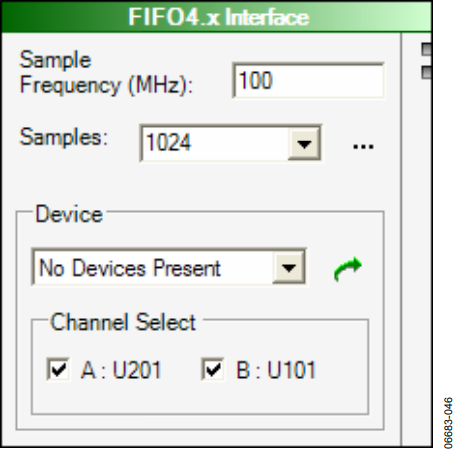Click the Device group box heading
Screen dimensions: 453x449
(69, 214)
